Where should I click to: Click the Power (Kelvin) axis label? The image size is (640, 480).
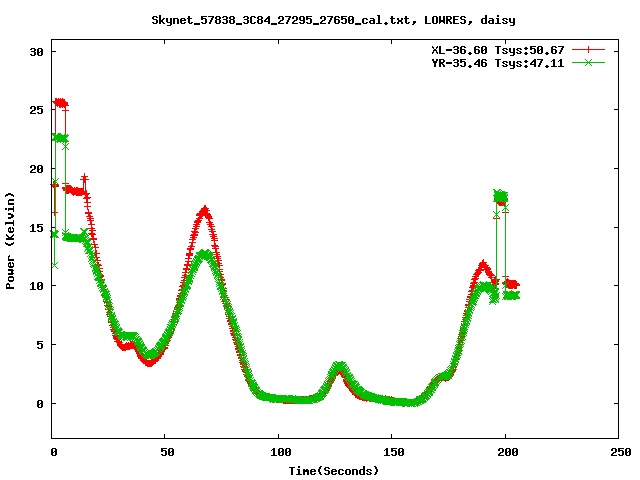click(10, 241)
